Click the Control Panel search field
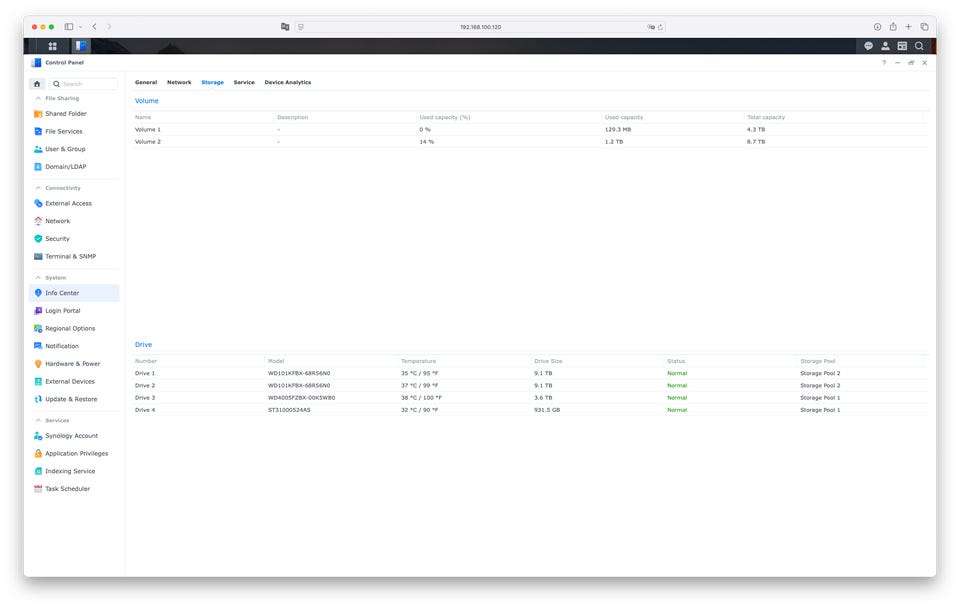This screenshot has height=608, width=960. 83,84
